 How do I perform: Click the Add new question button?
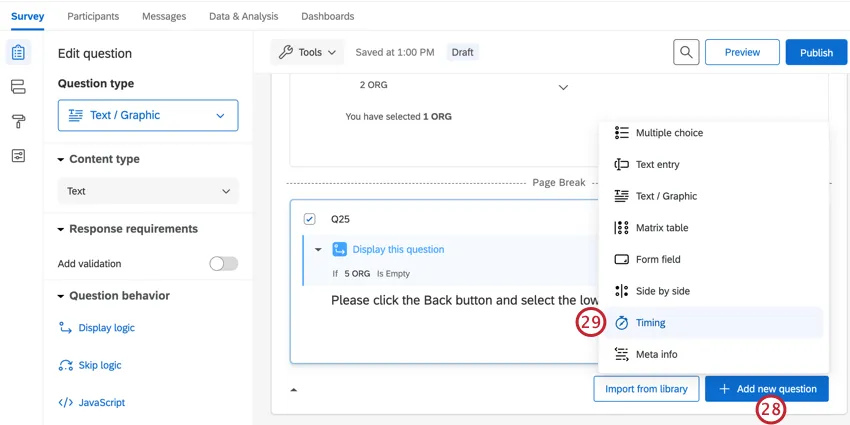766,389
